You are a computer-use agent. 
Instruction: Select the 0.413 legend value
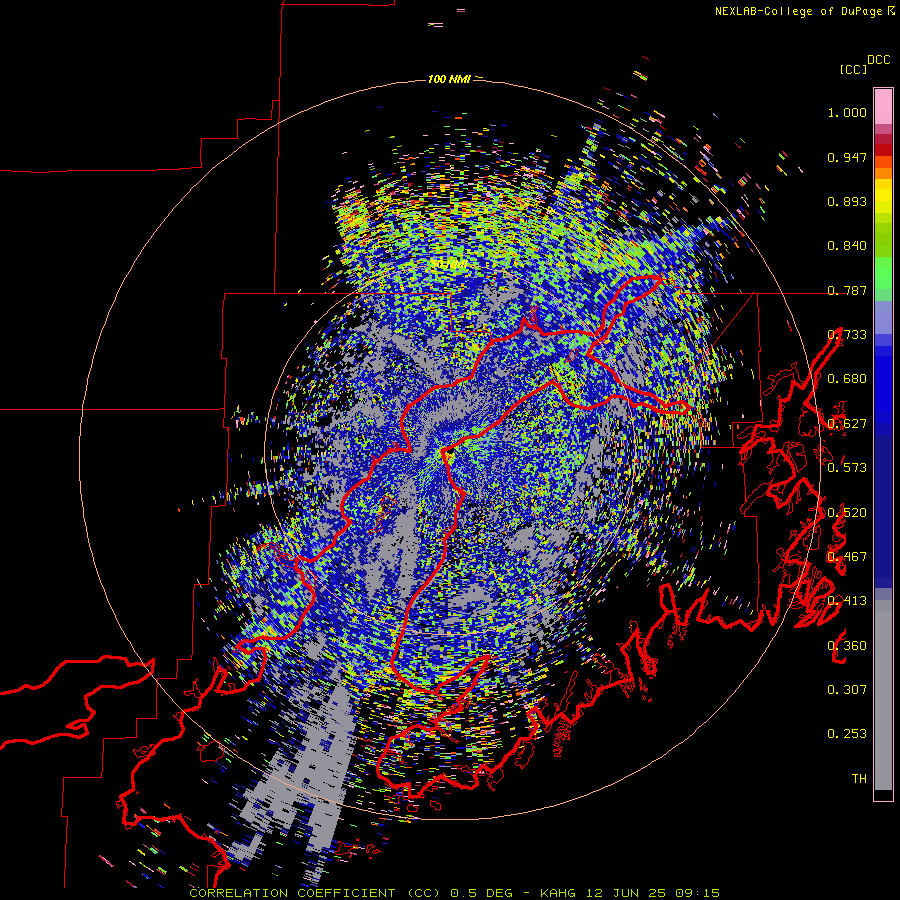point(847,601)
